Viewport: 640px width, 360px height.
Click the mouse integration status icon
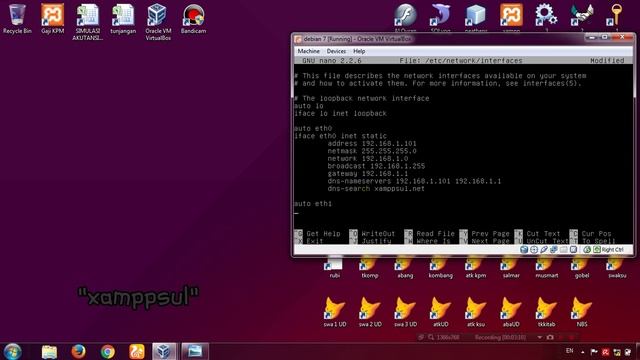(x=587, y=249)
